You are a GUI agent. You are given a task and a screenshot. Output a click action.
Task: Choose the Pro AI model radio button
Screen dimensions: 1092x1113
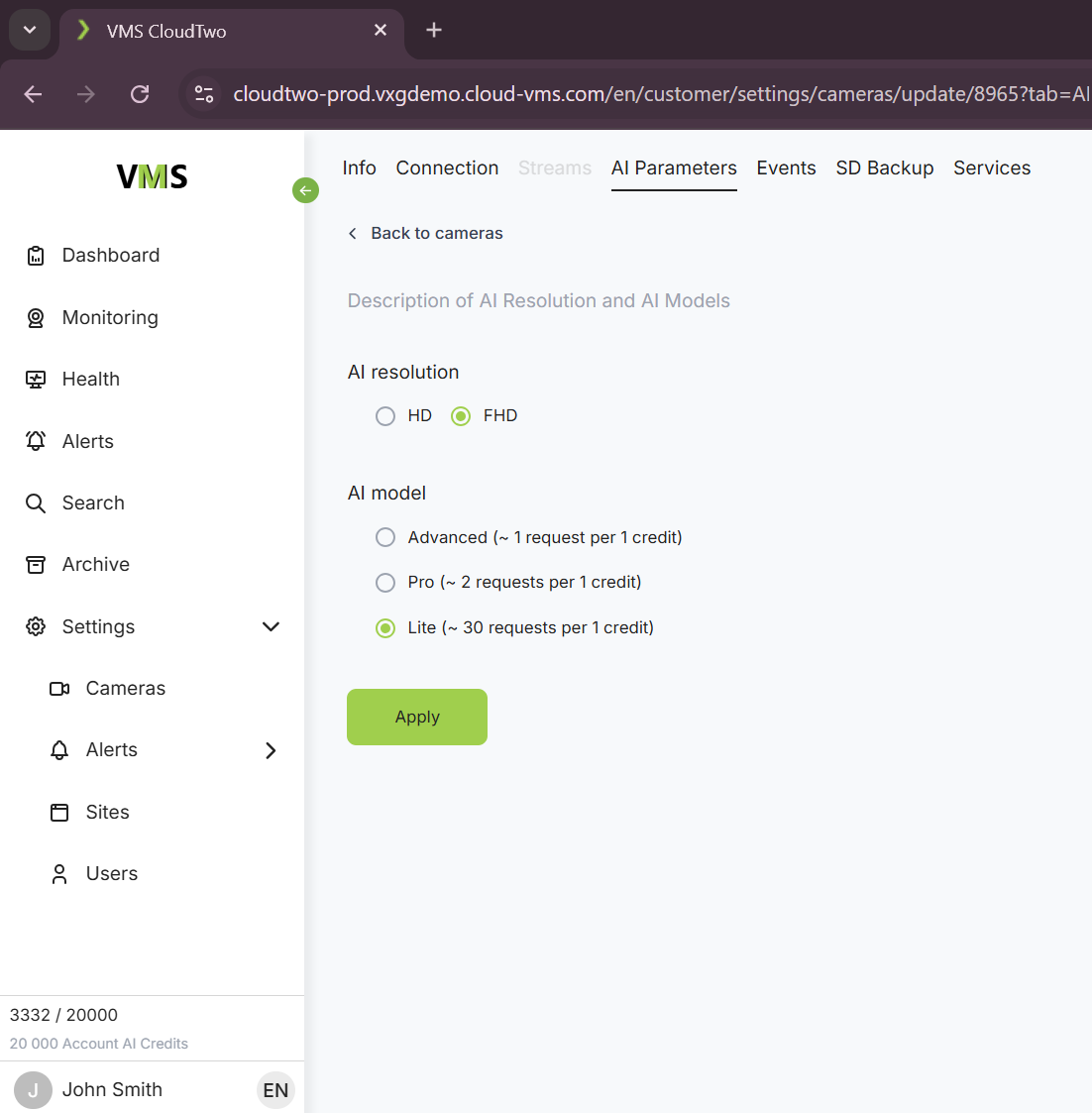point(385,583)
